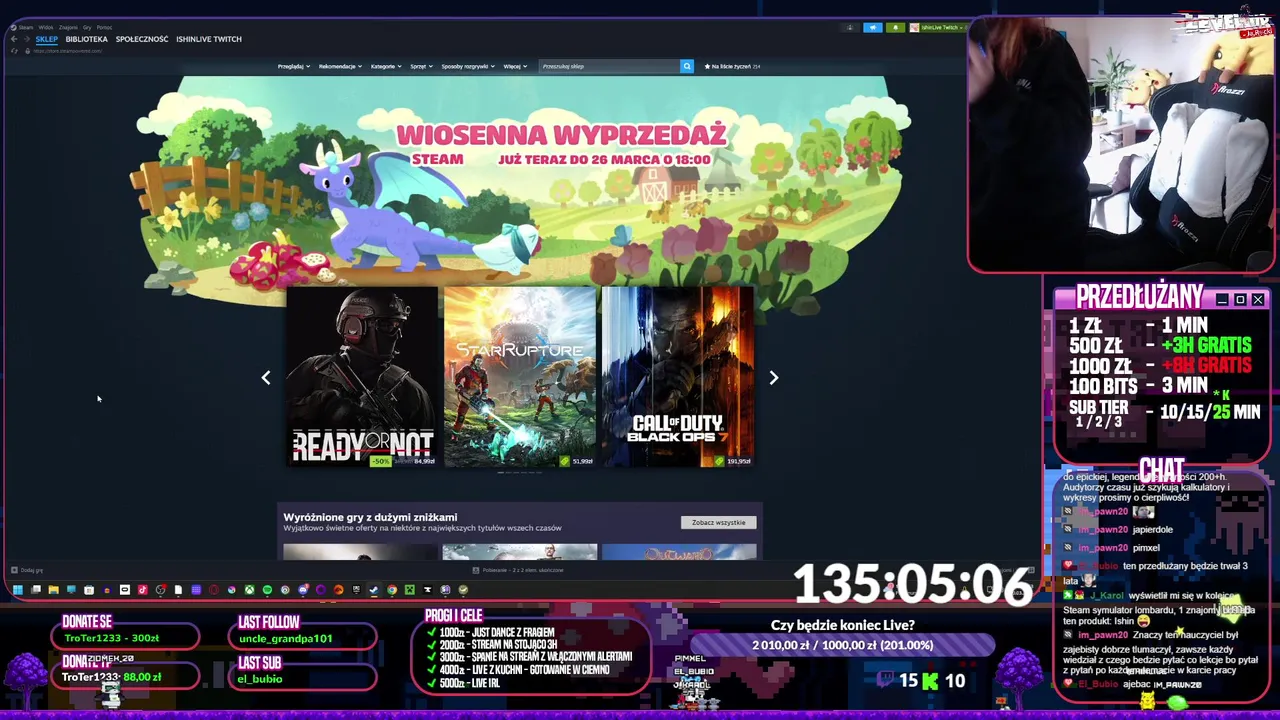1280x720 pixels.
Task: Show next carousel games with right arrow
Action: [773, 377]
